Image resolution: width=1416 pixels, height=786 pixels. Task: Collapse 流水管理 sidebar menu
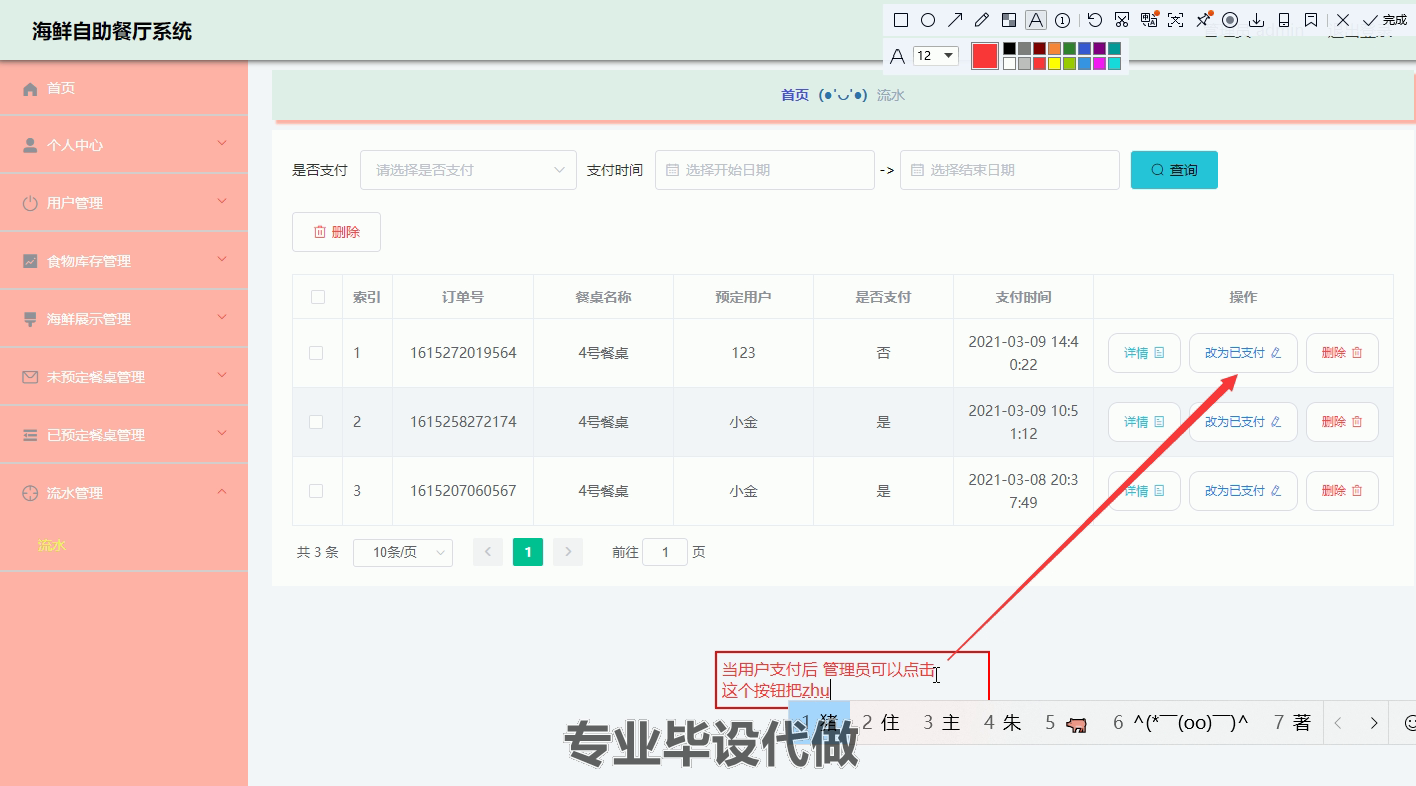click(124, 493)
